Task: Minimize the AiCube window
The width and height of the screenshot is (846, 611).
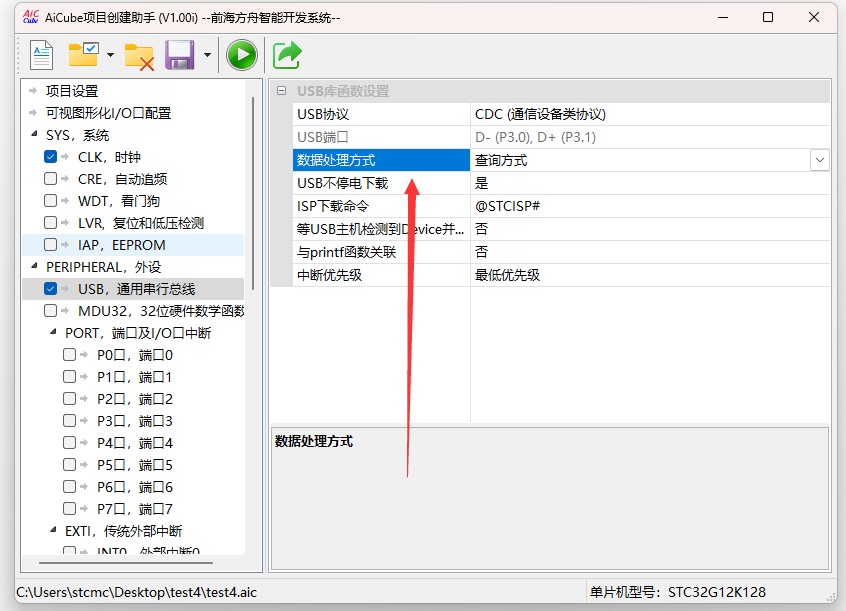Action: coord(723,17)
